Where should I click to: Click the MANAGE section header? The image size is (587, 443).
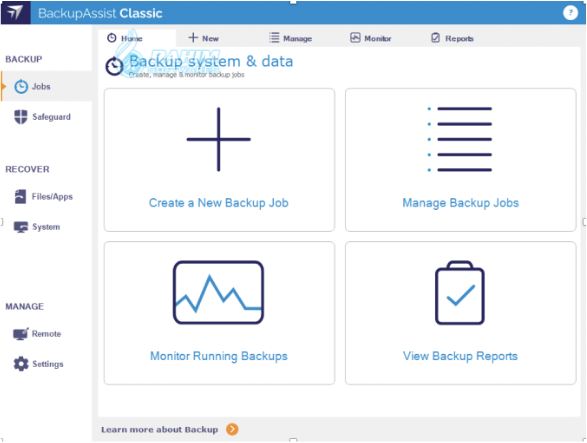[24, 306]
